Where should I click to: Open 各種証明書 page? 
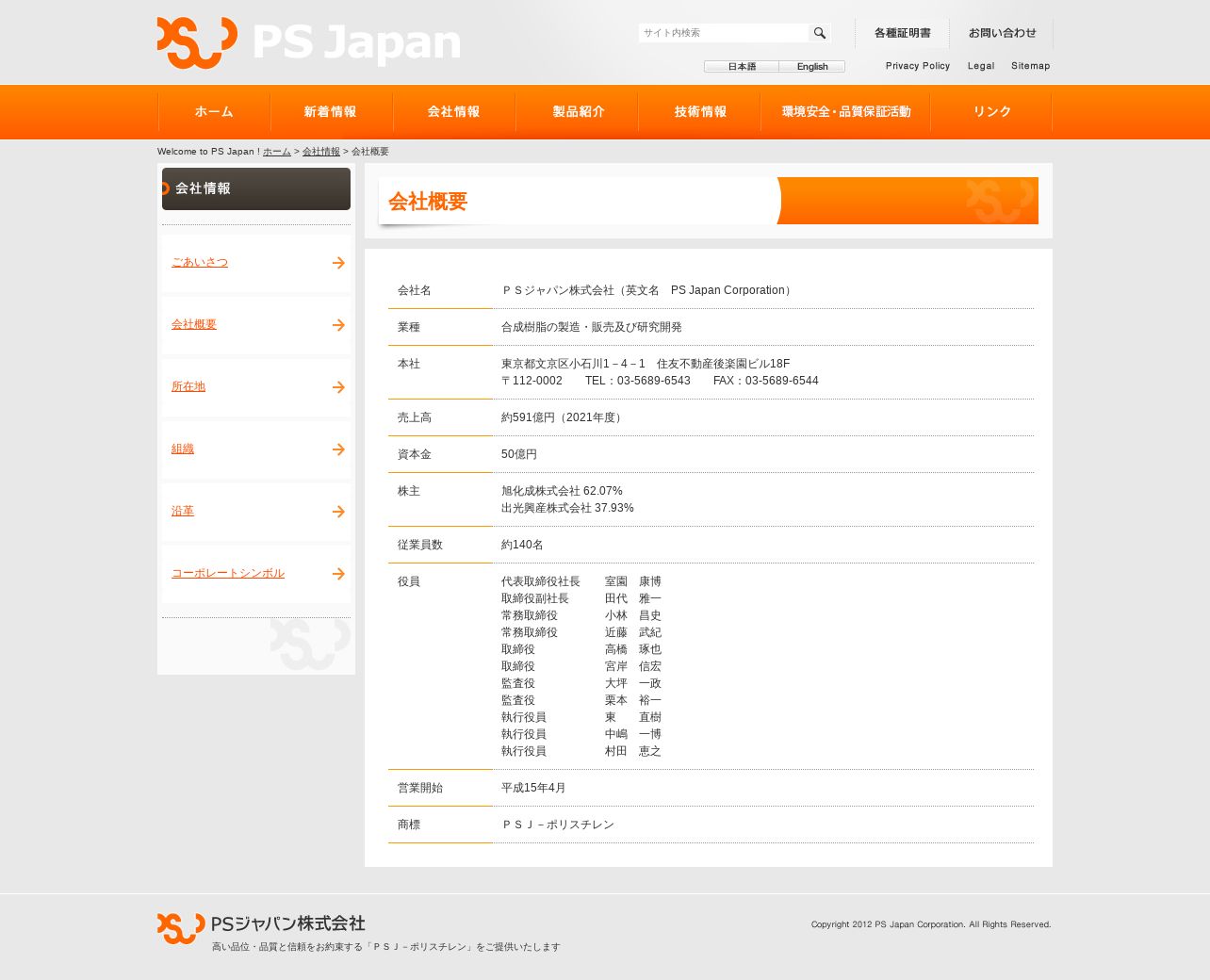[x=902, y=33]
